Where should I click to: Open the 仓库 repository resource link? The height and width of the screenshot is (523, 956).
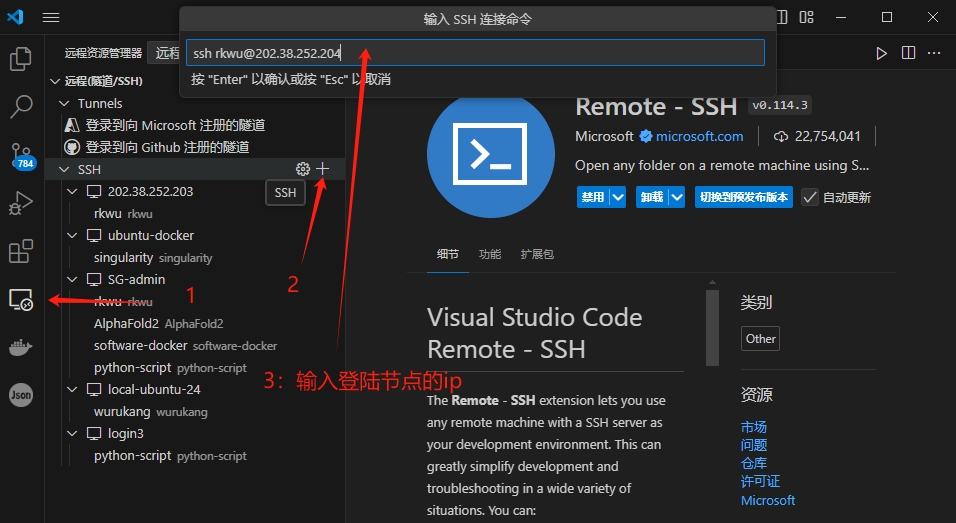[754, 463]
